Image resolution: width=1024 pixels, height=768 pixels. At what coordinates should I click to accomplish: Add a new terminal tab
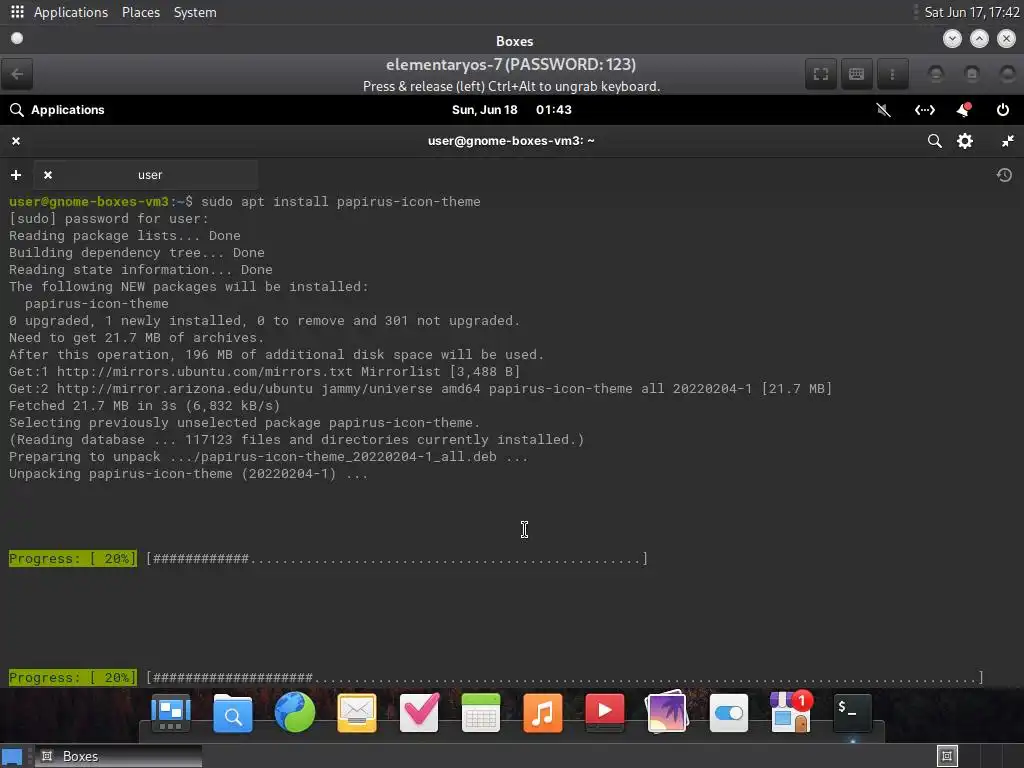click(x=16, y=175)
